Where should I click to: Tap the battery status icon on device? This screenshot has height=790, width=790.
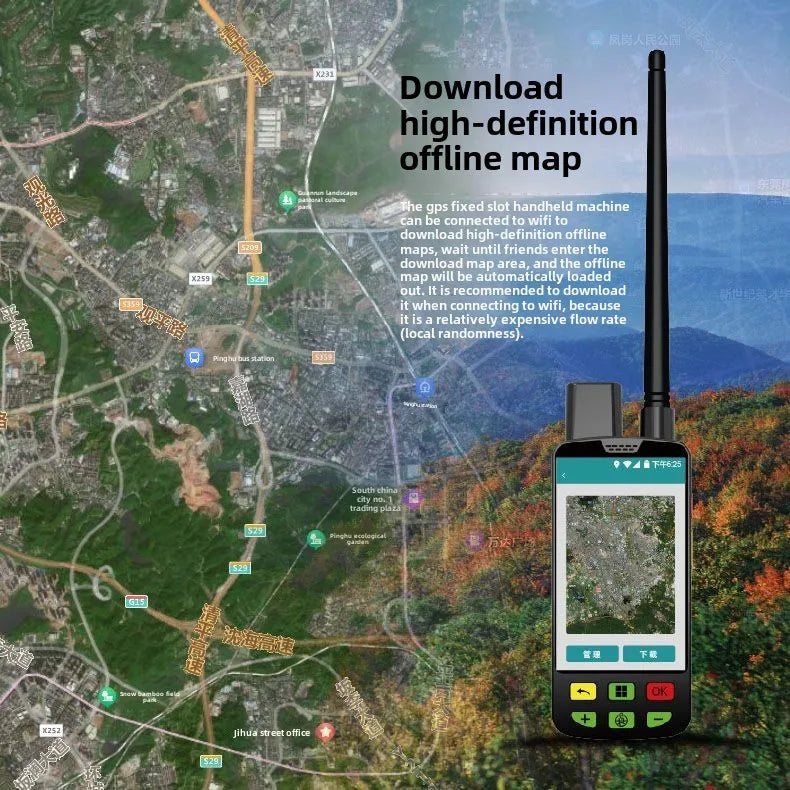[646, 464]
